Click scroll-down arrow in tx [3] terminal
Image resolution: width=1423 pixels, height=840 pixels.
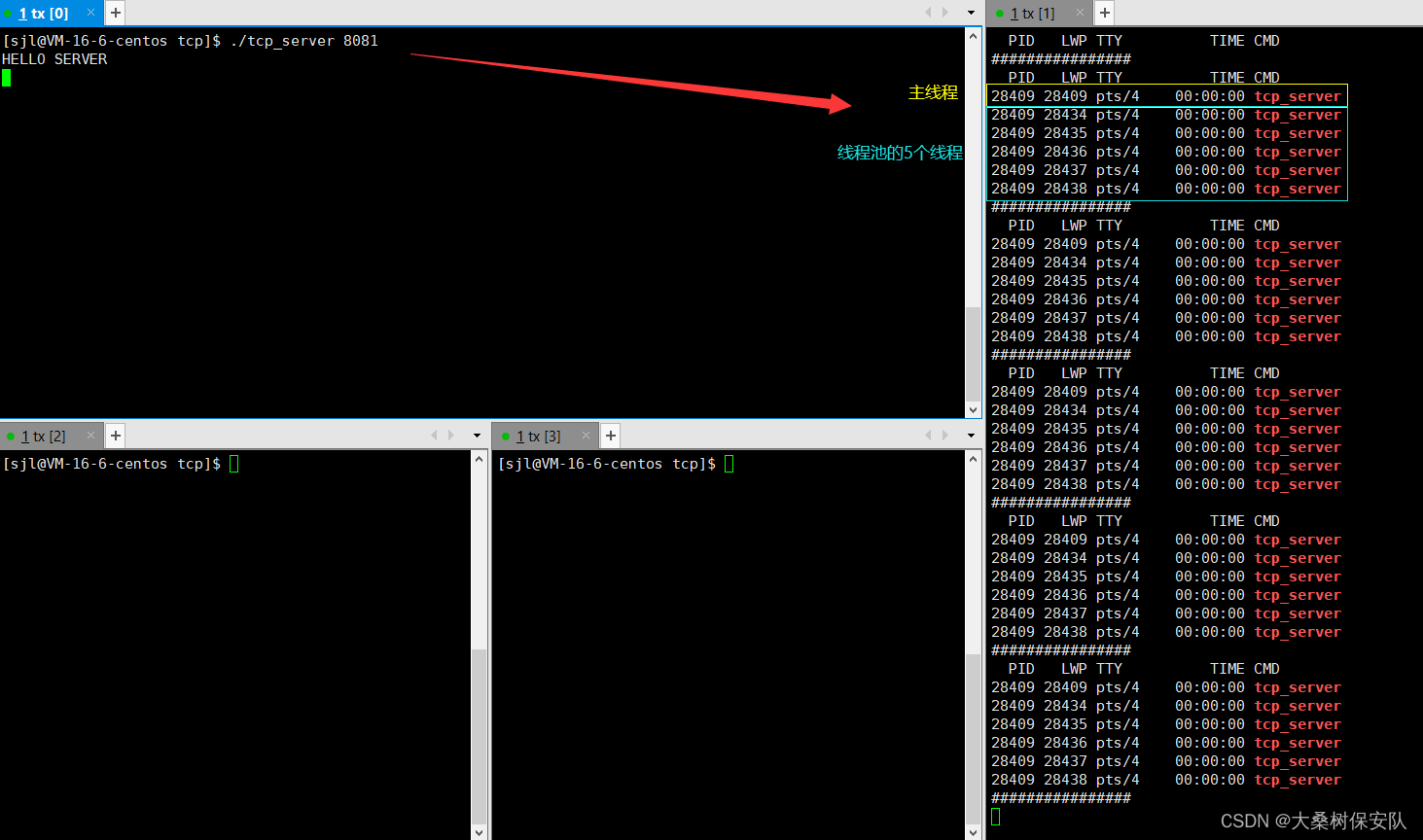[974, 832]
